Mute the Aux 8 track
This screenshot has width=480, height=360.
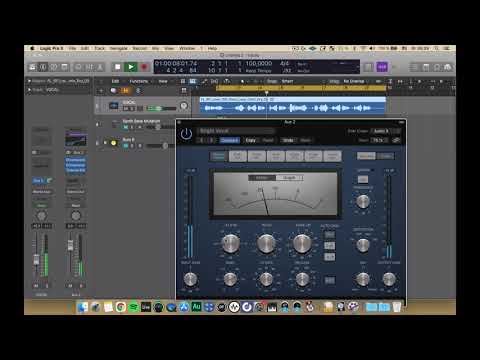pos(126,146)
